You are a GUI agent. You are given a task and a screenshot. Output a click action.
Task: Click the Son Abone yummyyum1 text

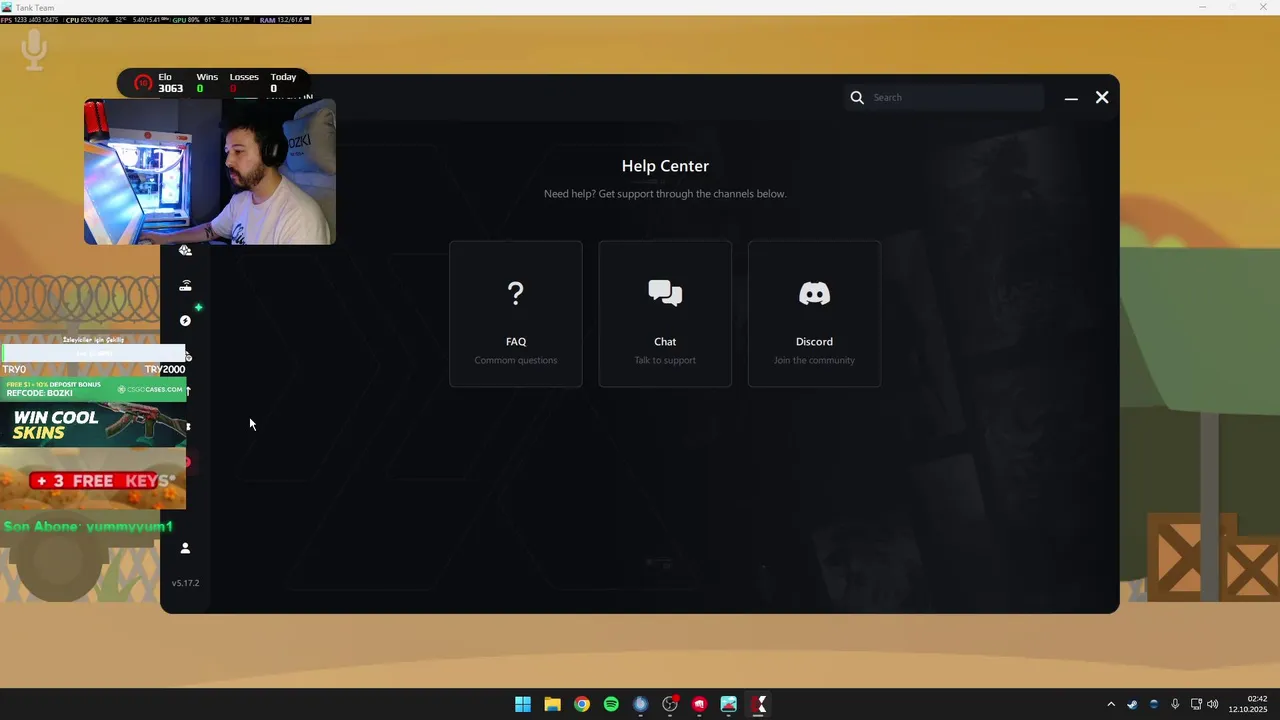tap(88, 527)
